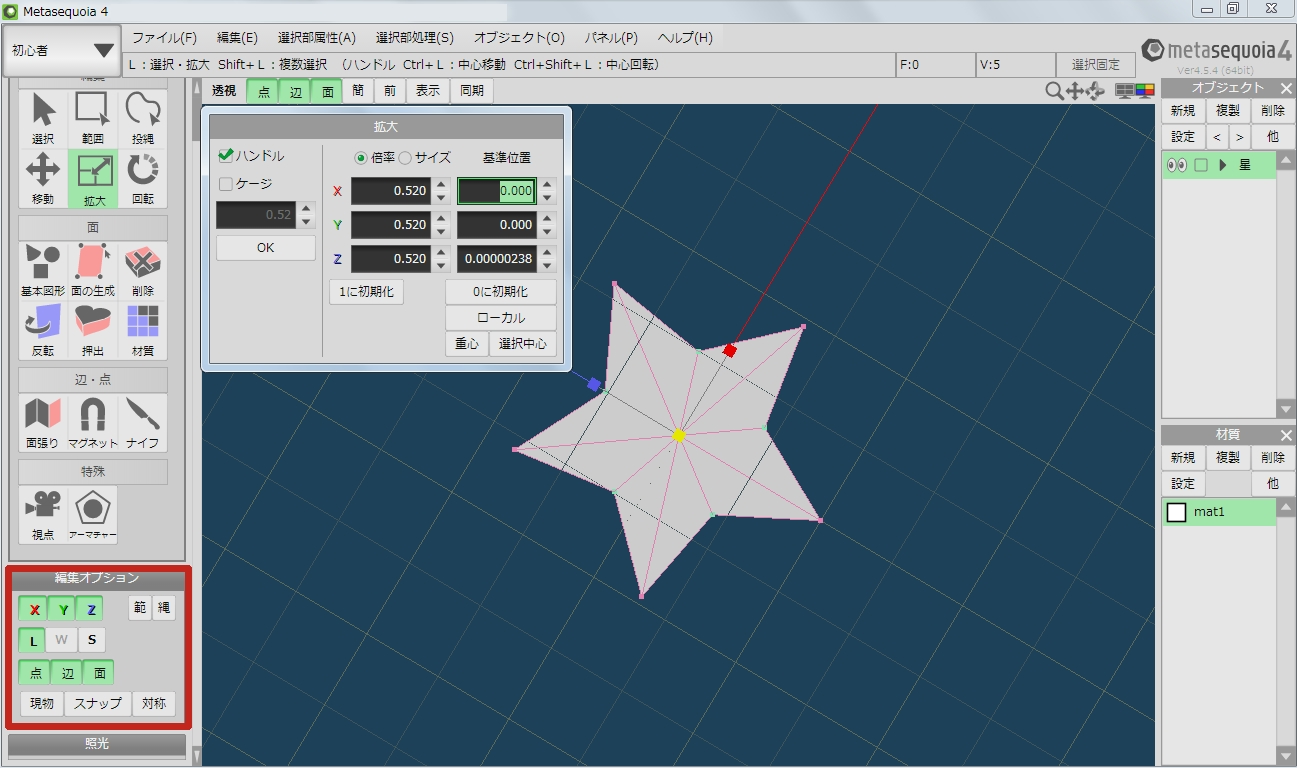
Task: Toggle visibility eyes of object 星
Action: click(x=1176, y=165)
